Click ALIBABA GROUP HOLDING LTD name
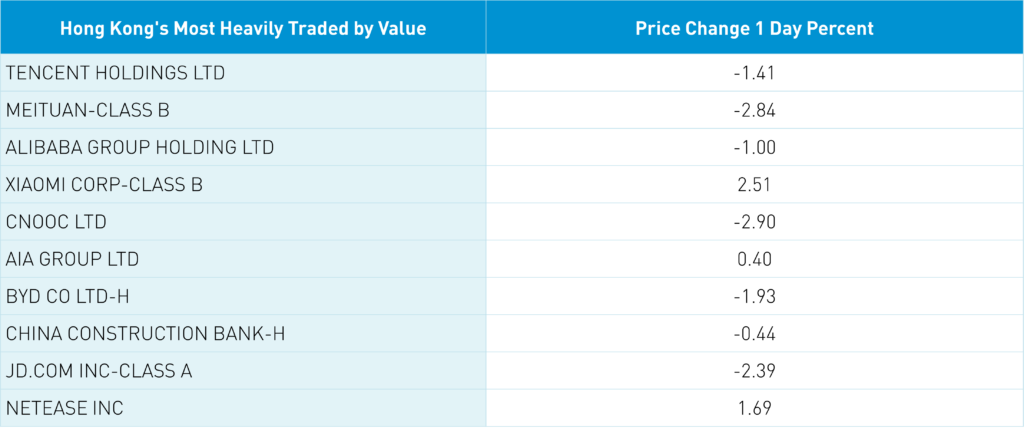This screenshot has height=431, width=1024. pos(140,147)
